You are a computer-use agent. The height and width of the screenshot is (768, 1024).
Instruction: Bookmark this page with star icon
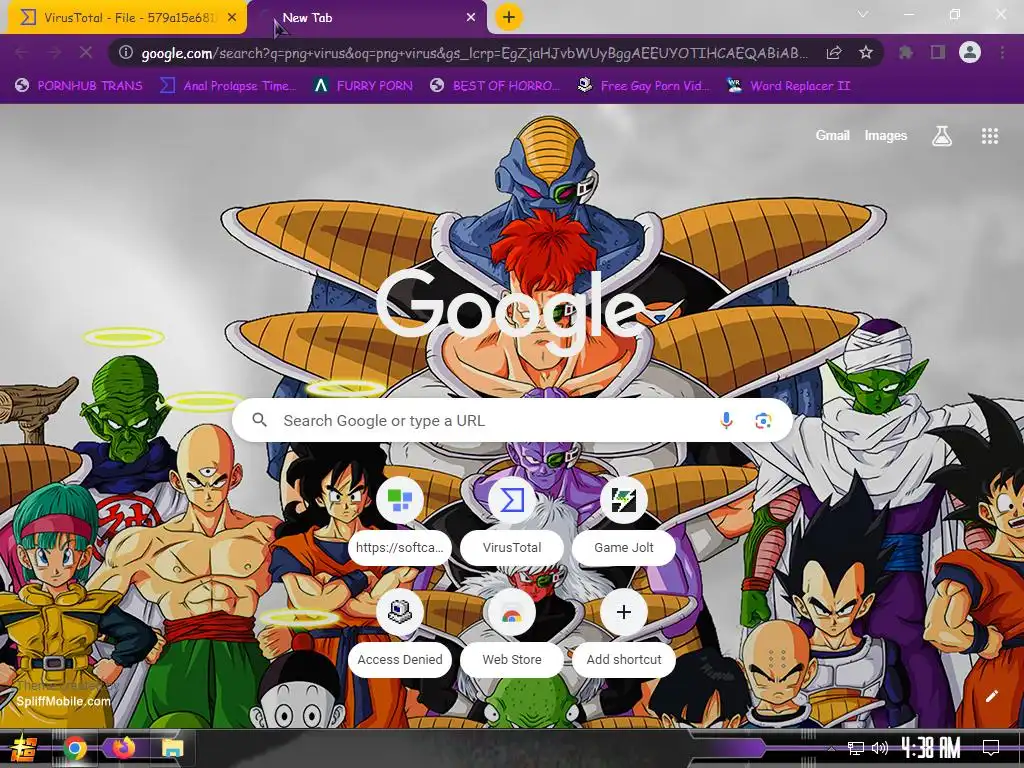tap(866, 52)
